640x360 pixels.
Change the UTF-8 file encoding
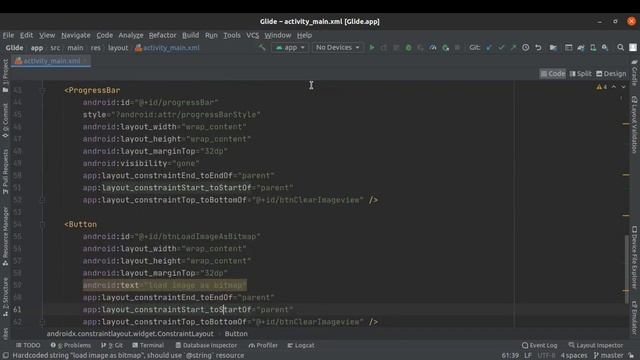point(546,356)
